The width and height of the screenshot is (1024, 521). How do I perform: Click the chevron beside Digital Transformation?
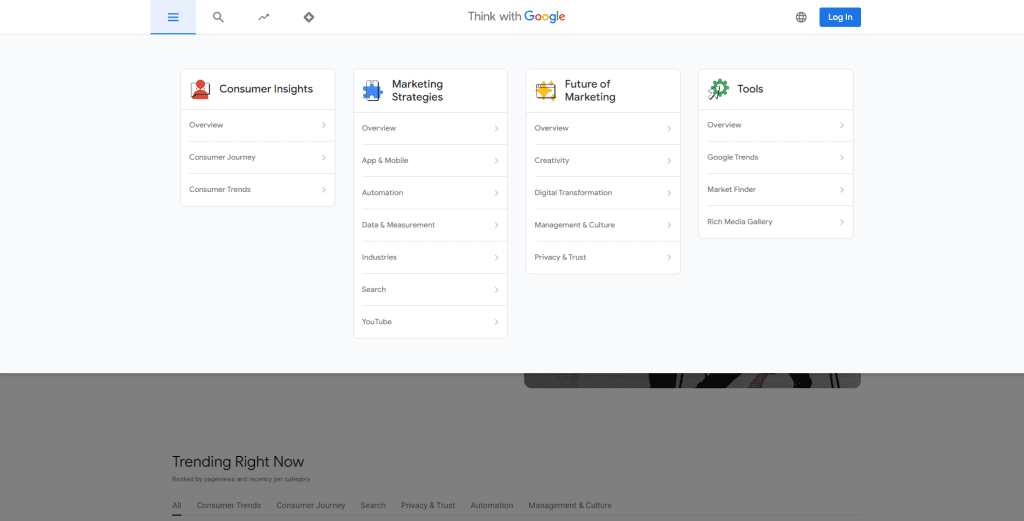669,193
